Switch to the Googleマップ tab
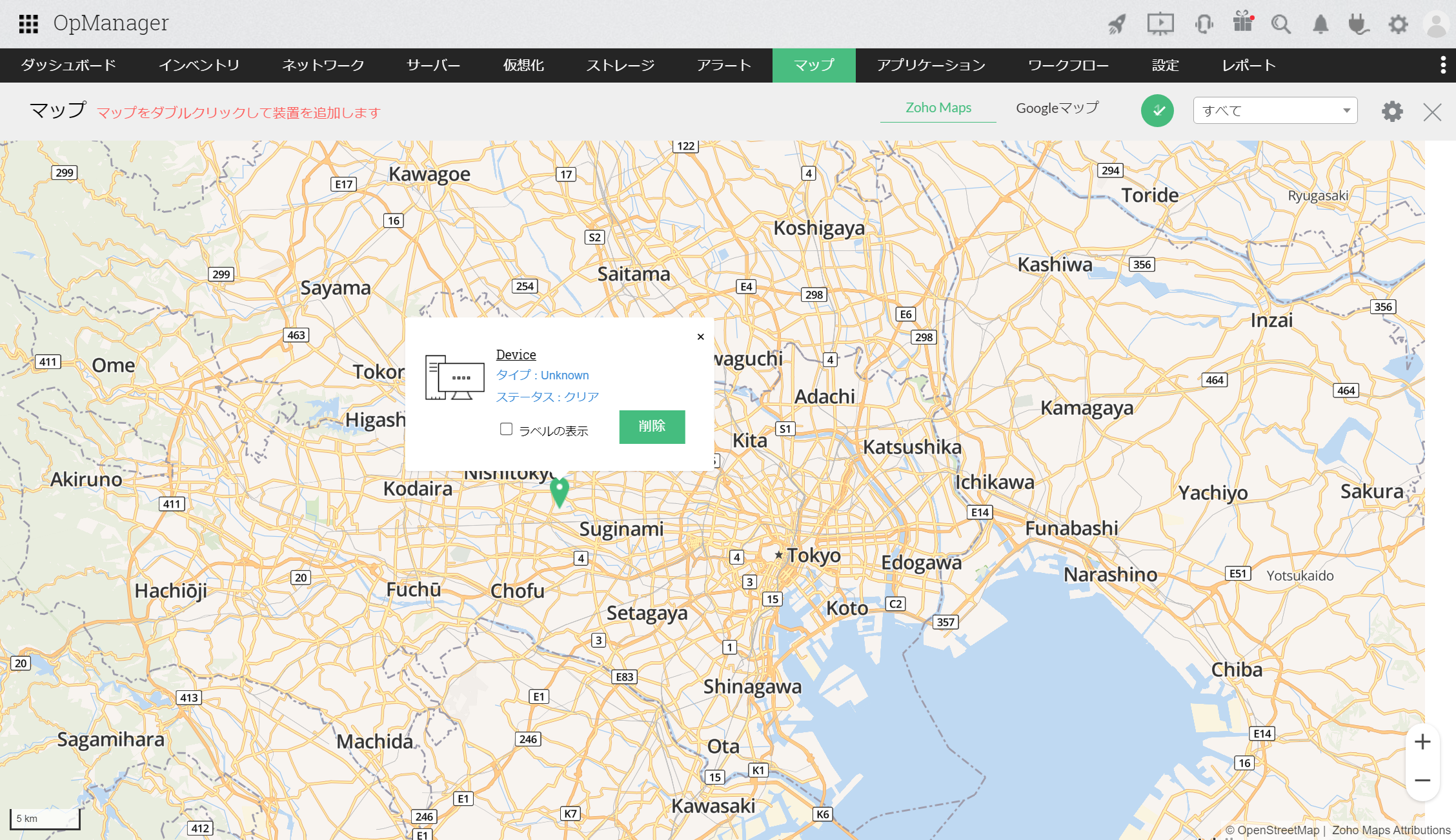This screenshot has height=840, width=1456. click(x=1057, y=108)
